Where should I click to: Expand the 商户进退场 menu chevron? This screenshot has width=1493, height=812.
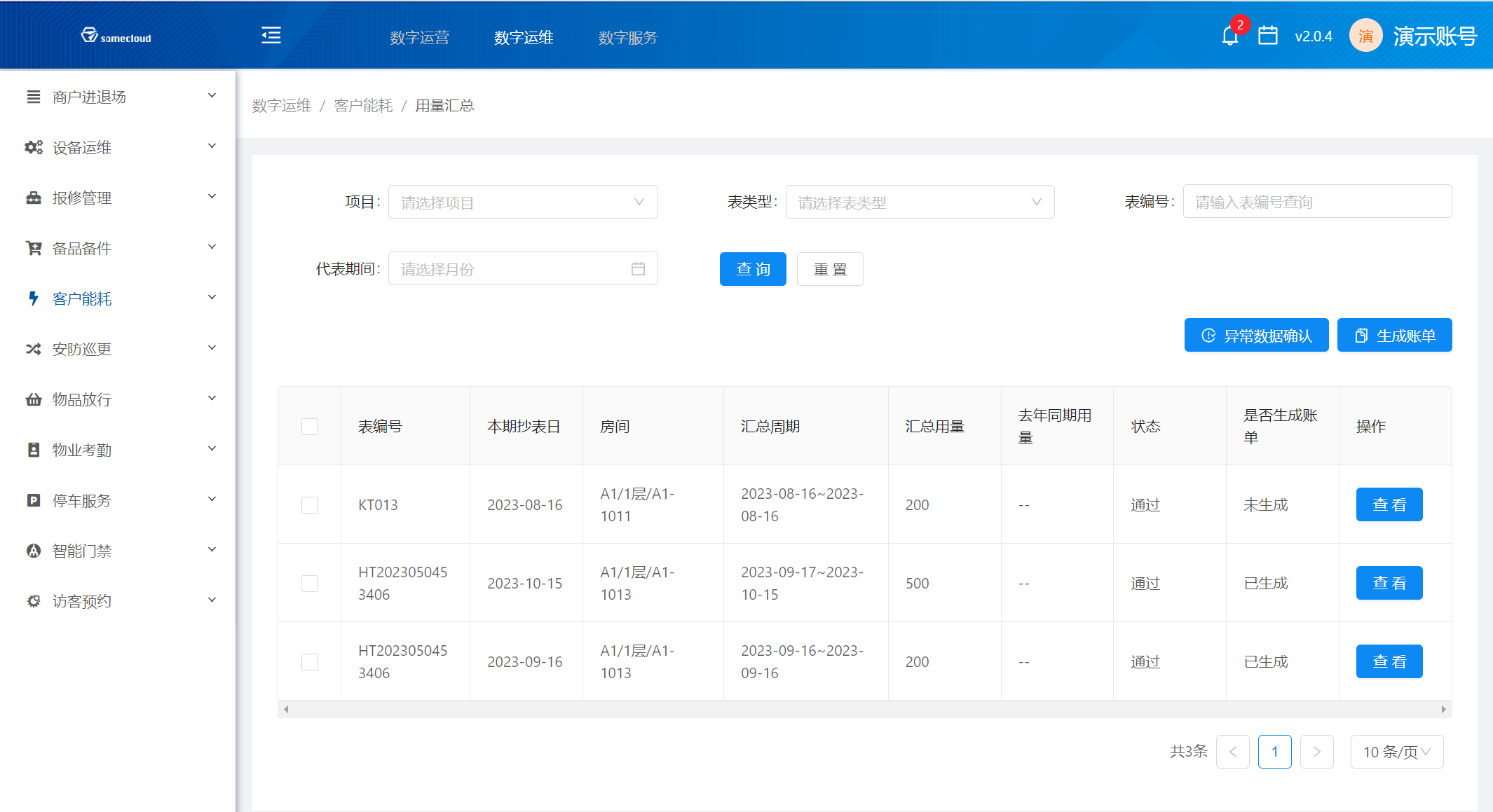coord(212,96)
